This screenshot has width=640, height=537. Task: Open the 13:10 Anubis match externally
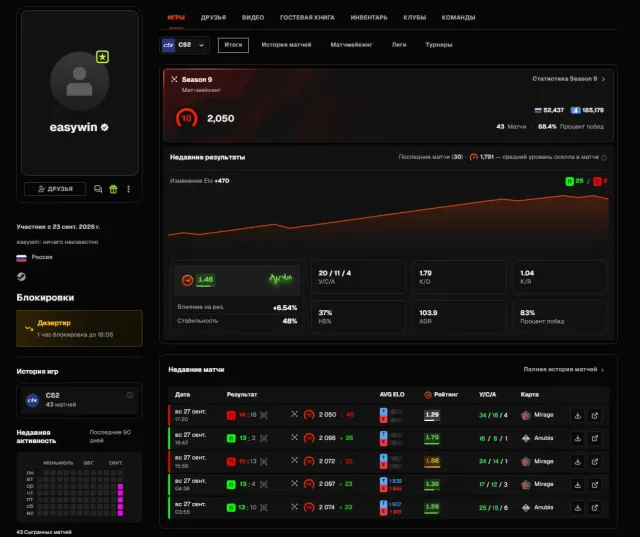click(x=595, y=508)
